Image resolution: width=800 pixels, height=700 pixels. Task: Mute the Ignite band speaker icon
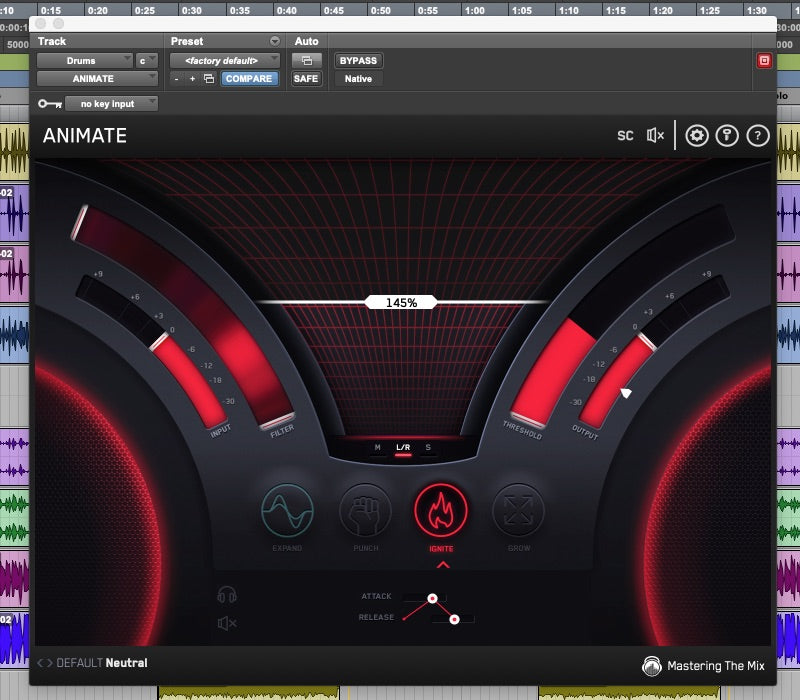pyautogui.click(x=227, y=623)
